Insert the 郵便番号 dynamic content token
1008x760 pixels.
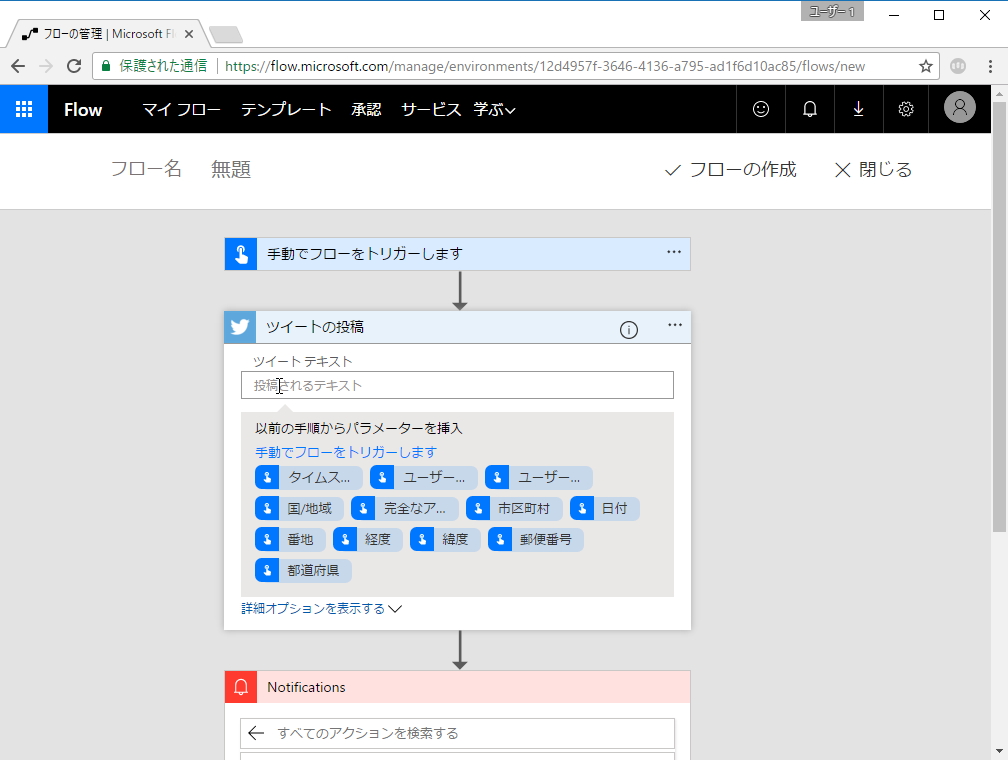coord(535,539)
